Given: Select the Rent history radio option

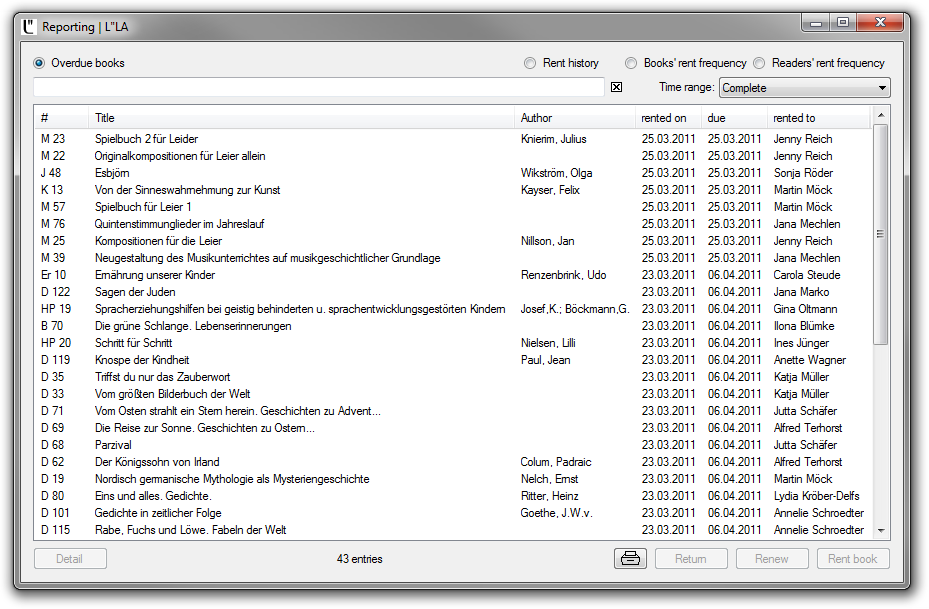Looking at the screenshot, I should click(530, 63).
